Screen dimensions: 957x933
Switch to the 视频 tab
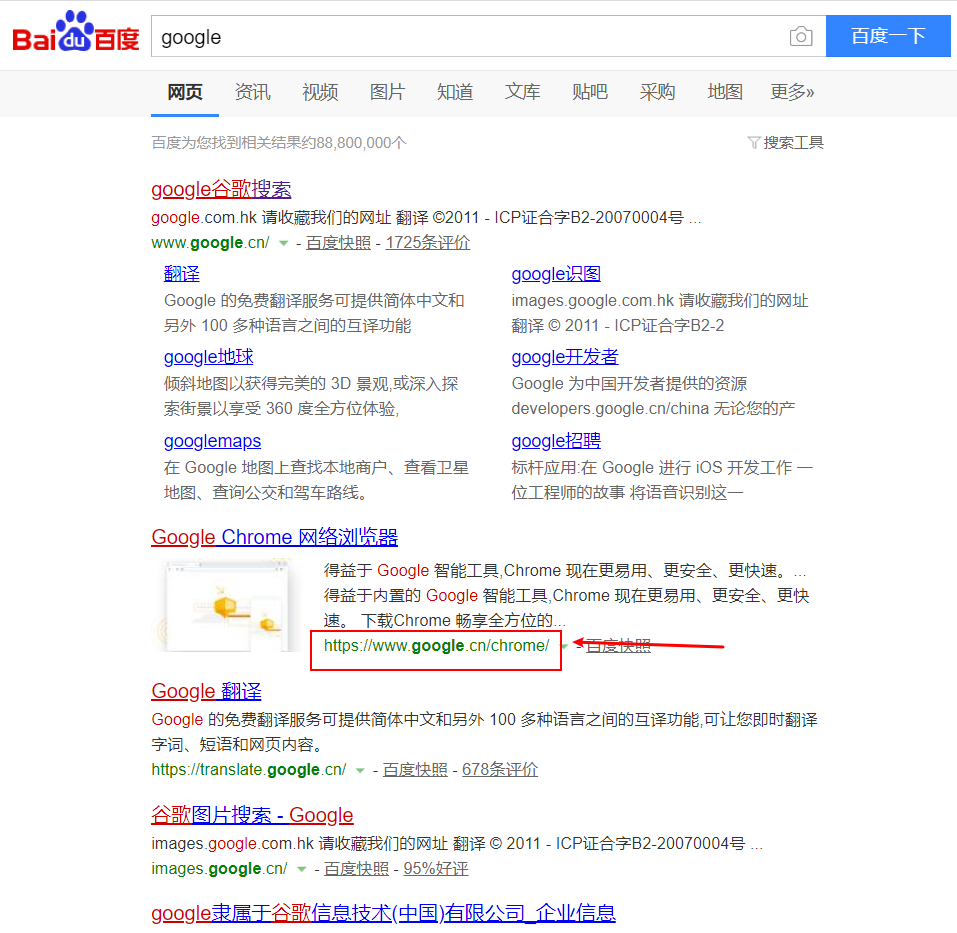(320, 92)
